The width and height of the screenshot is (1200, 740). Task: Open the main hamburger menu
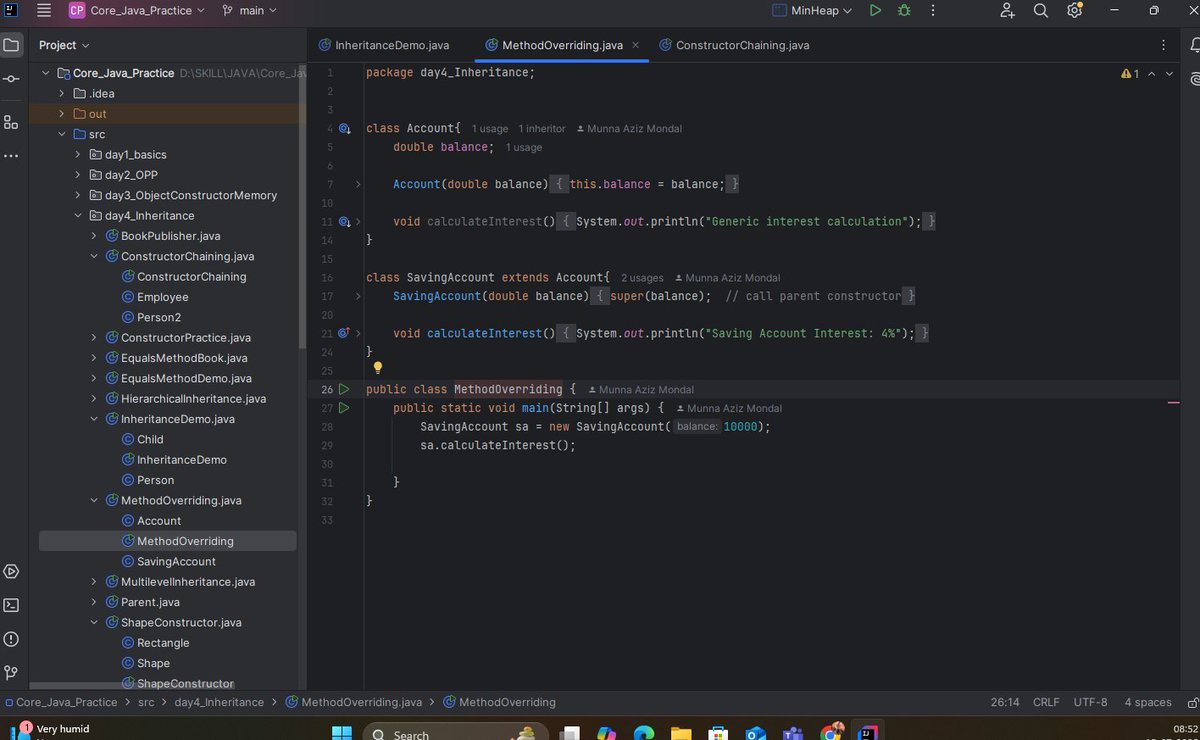point(44,10)
